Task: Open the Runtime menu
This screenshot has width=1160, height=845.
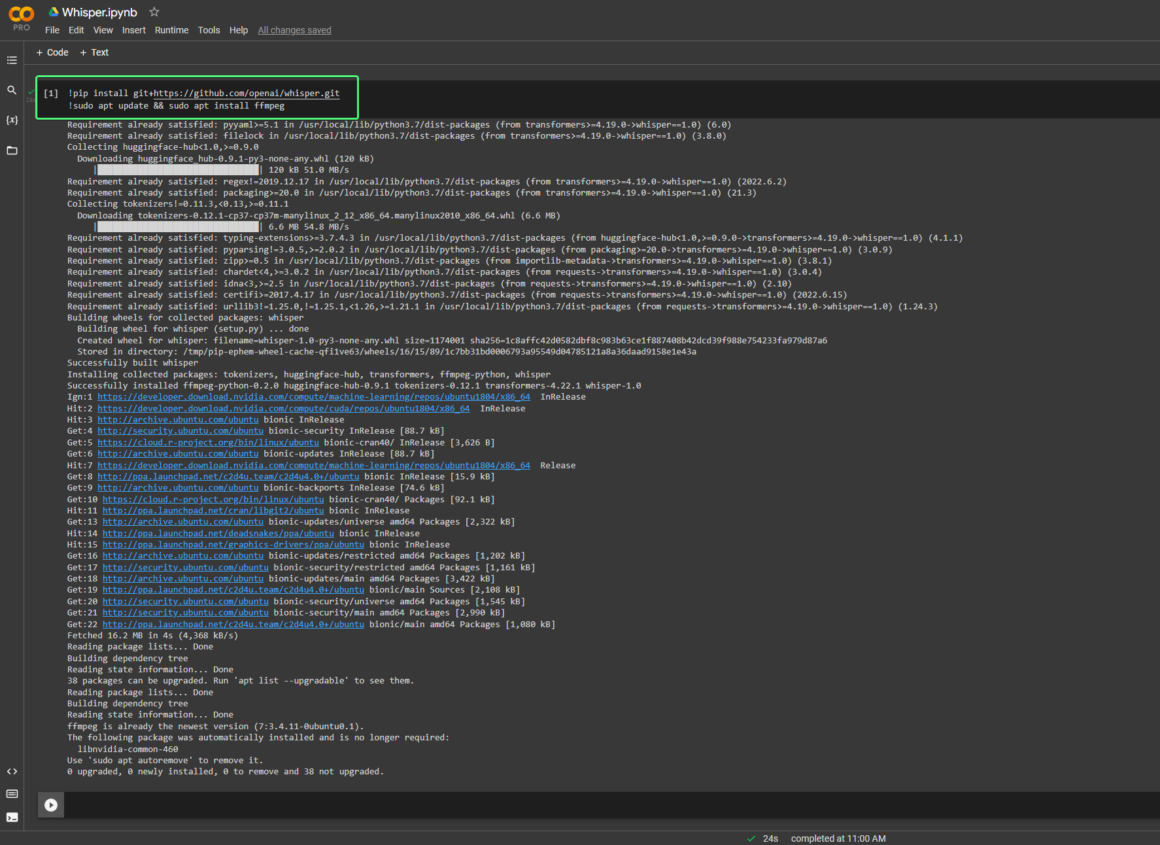Action: 171,30
